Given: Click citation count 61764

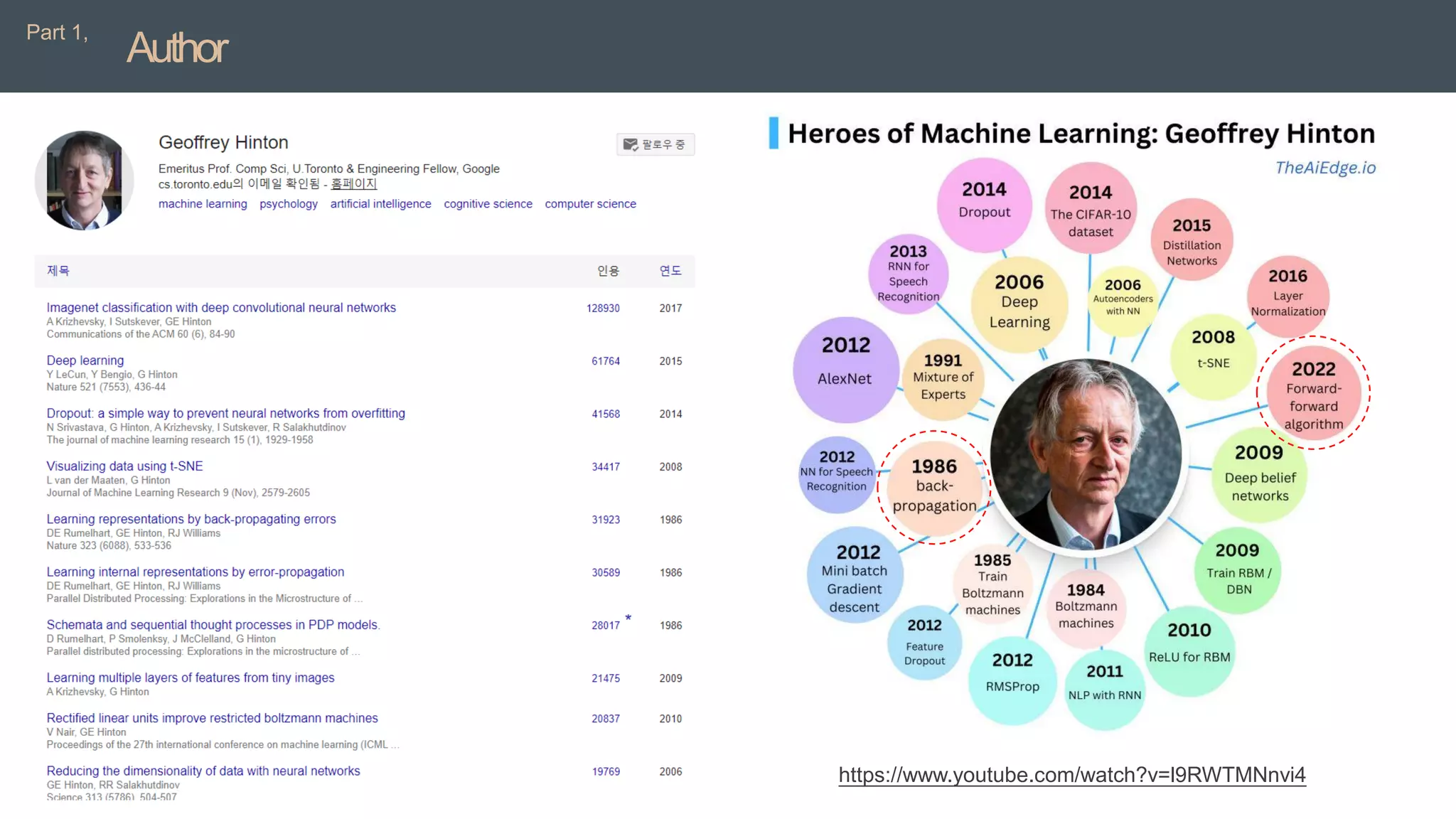Looking at the screenshot, I should 606,361.
